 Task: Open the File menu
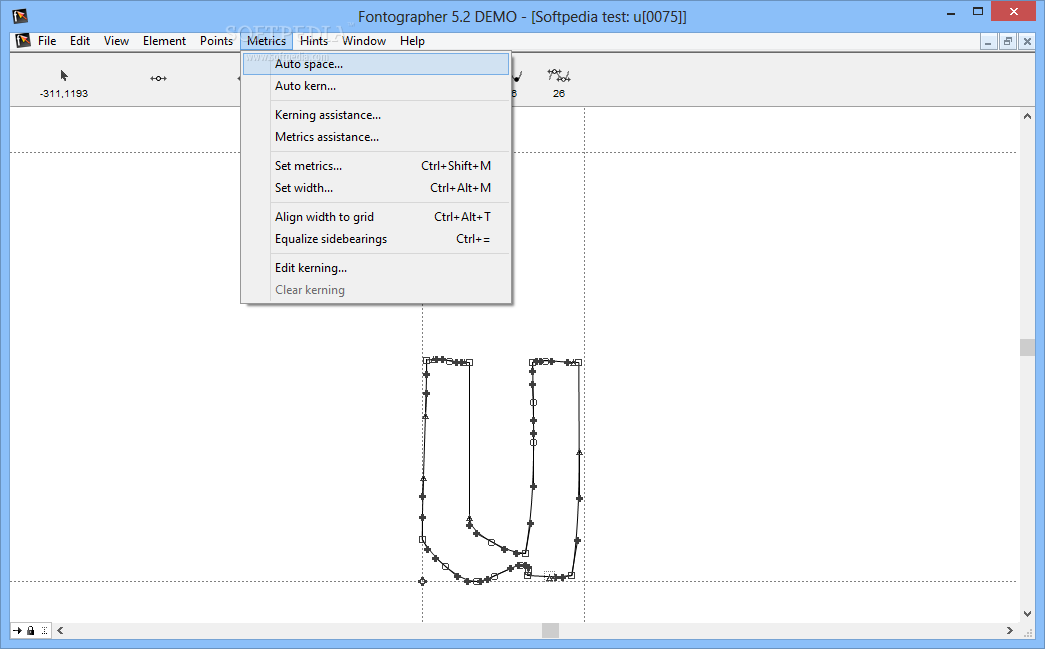47,41
